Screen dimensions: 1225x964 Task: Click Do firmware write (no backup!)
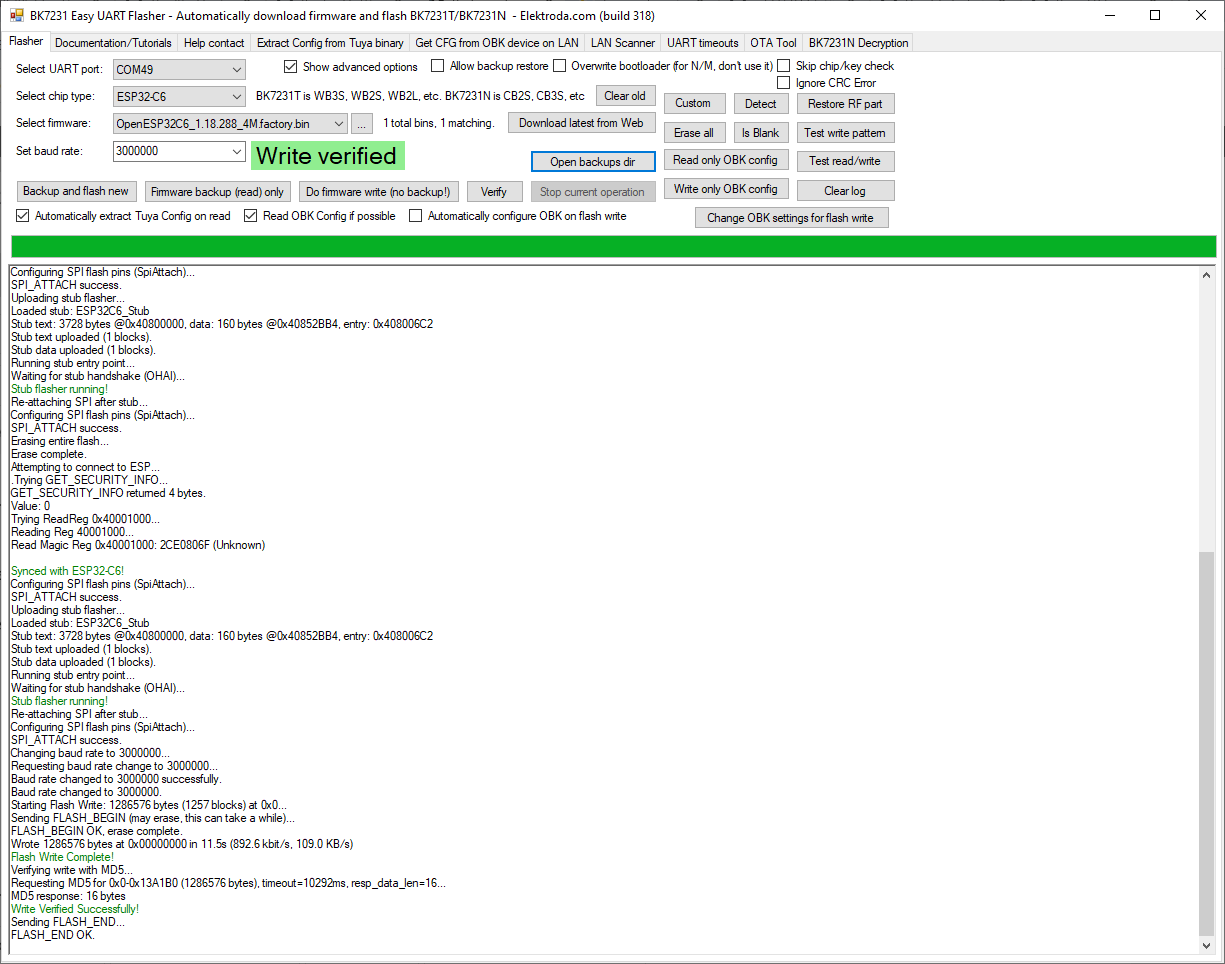378,192
